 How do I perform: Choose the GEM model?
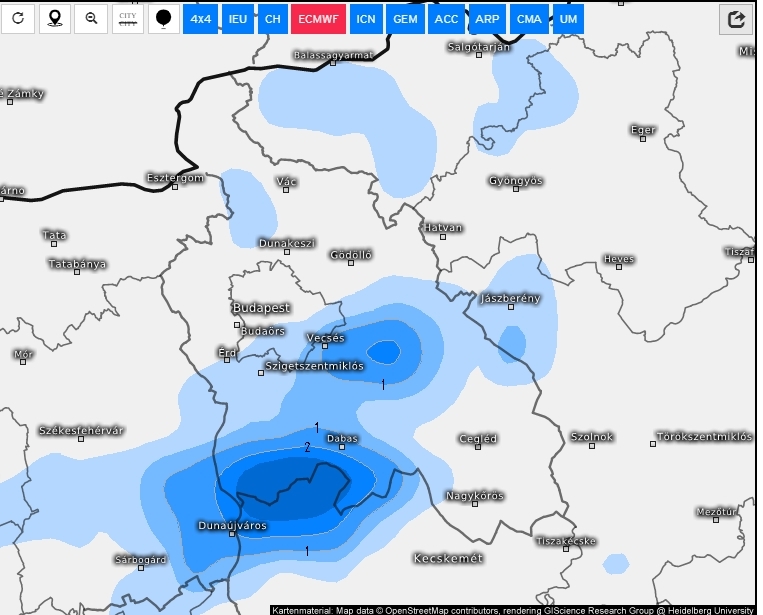coord(405,19)
